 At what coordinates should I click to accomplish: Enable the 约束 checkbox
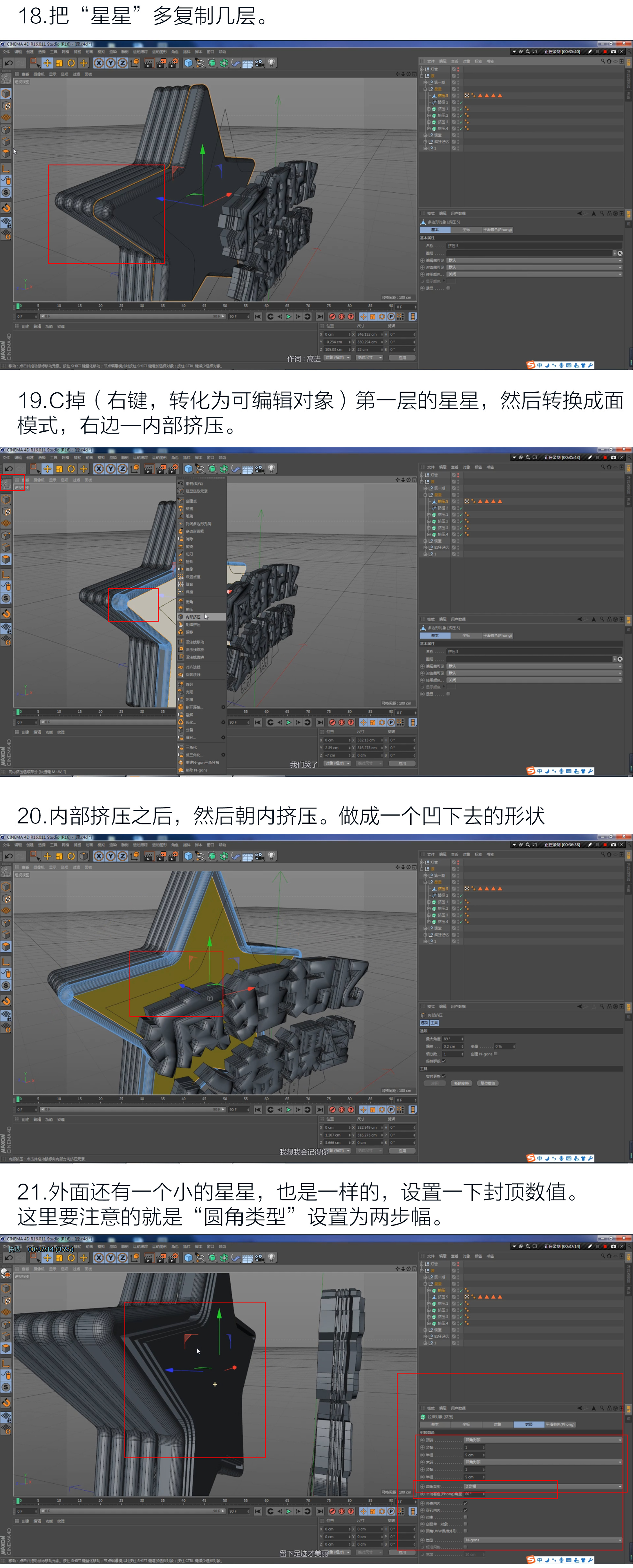[x=465, y=1517]
